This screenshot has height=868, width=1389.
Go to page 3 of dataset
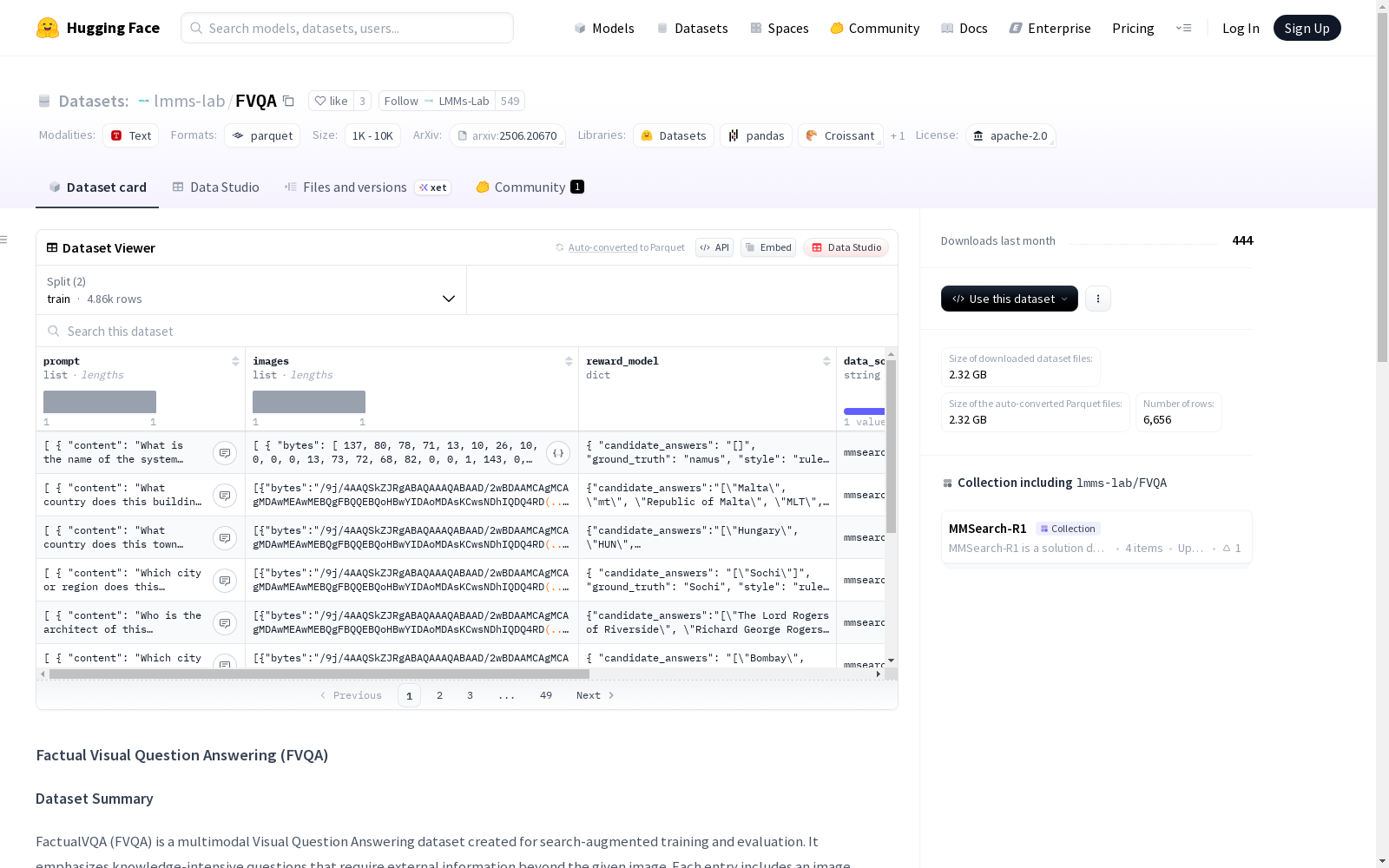coord(471,695)
